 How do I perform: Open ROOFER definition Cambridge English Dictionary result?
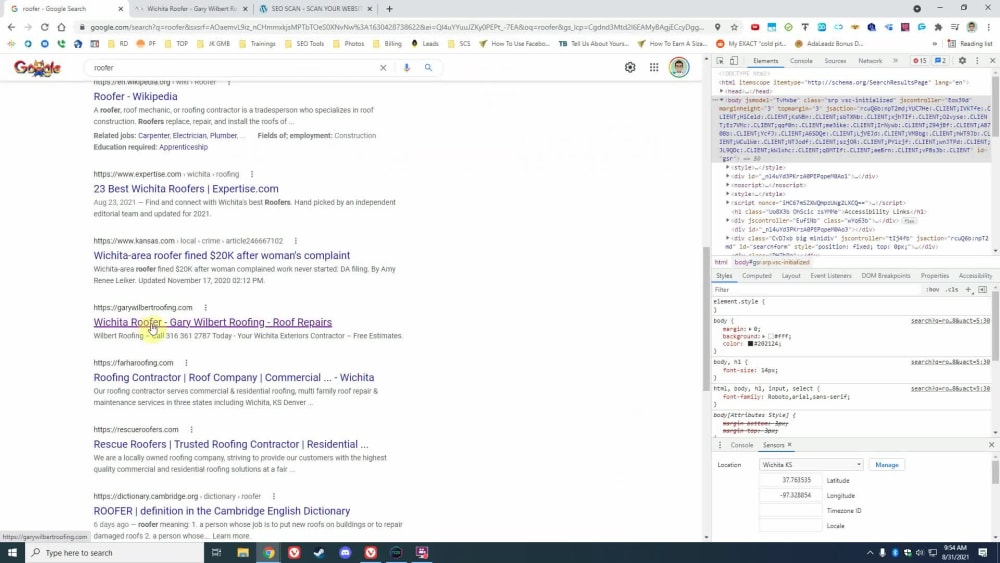tap(221, 511)
